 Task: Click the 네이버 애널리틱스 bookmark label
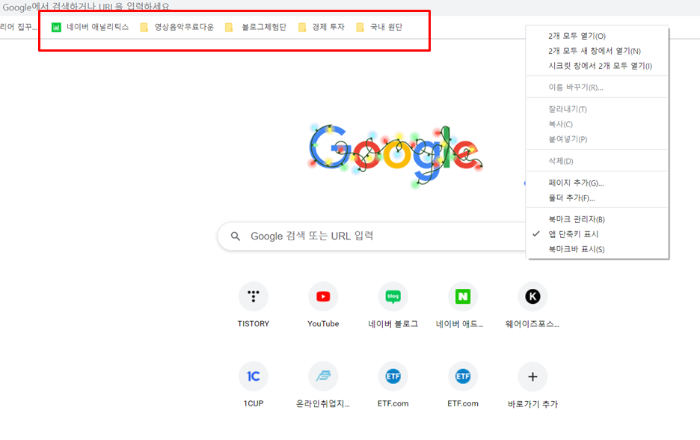tap(97, 27)
